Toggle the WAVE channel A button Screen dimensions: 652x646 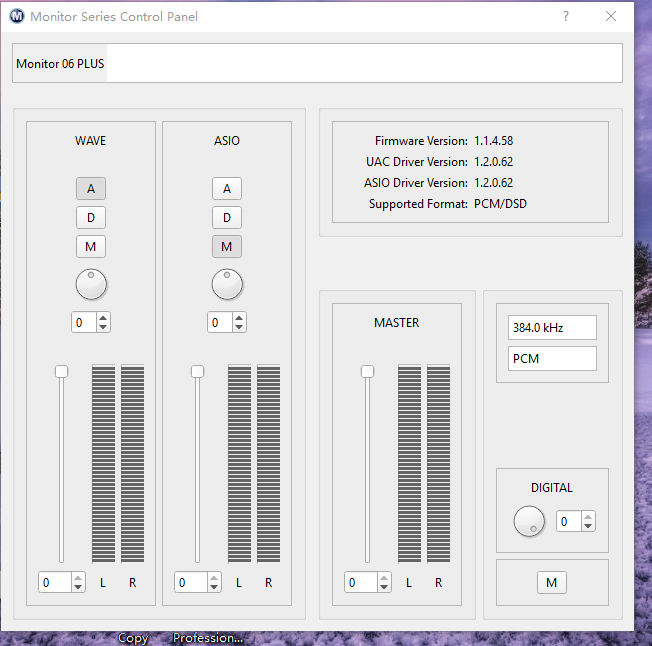point(91,188)
